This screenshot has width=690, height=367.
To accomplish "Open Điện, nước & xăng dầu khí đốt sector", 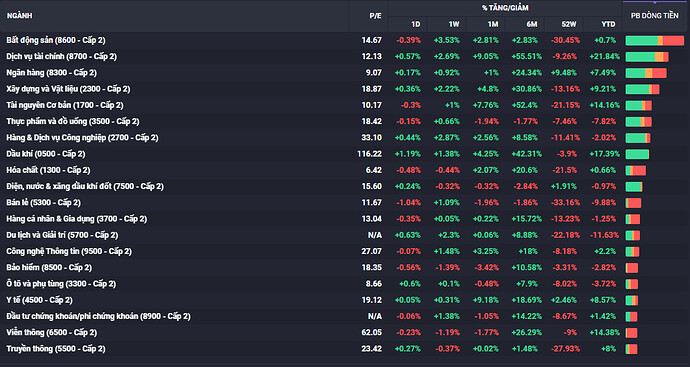I will tap(85, 187).
